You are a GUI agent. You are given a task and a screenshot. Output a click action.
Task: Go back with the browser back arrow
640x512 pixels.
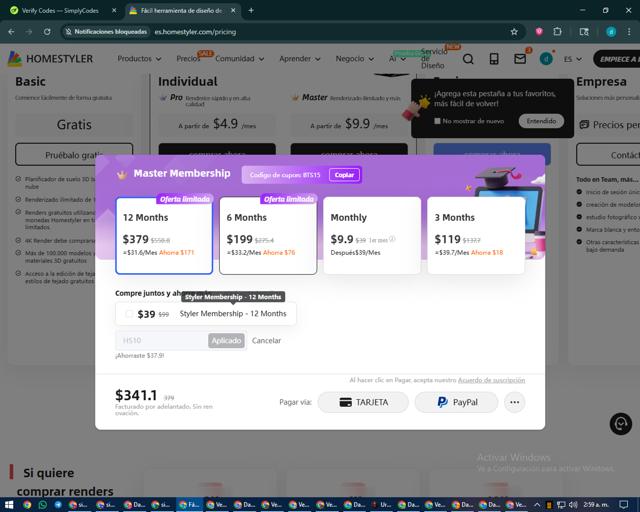click(11, 32)
